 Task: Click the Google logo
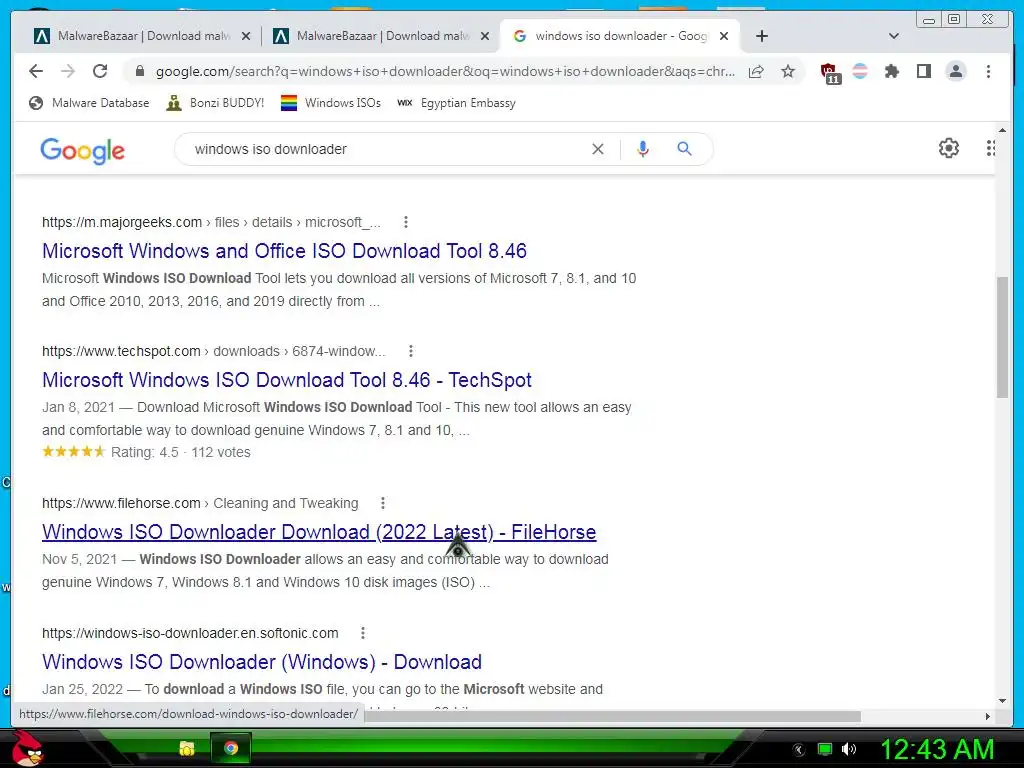click(82, 150)
